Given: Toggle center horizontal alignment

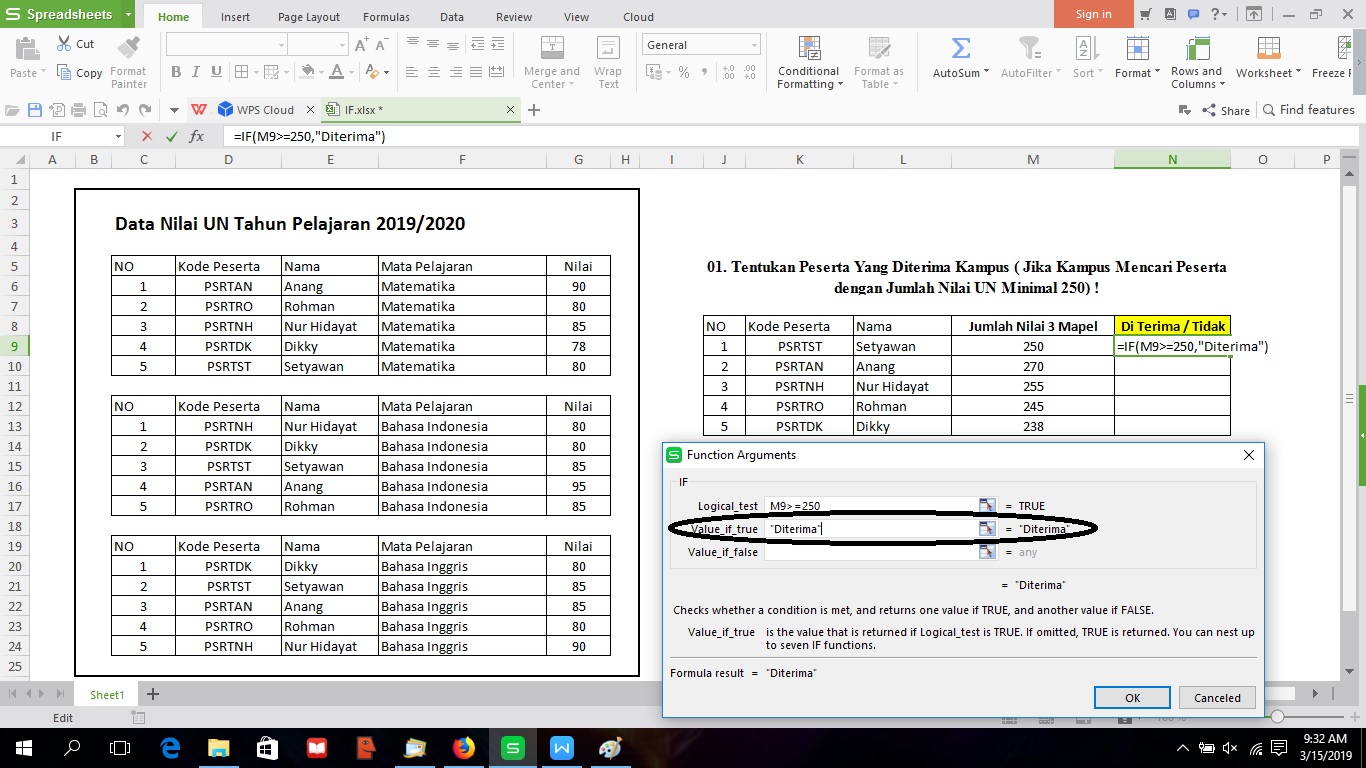Looking at the screenshot, I should 433,72.
